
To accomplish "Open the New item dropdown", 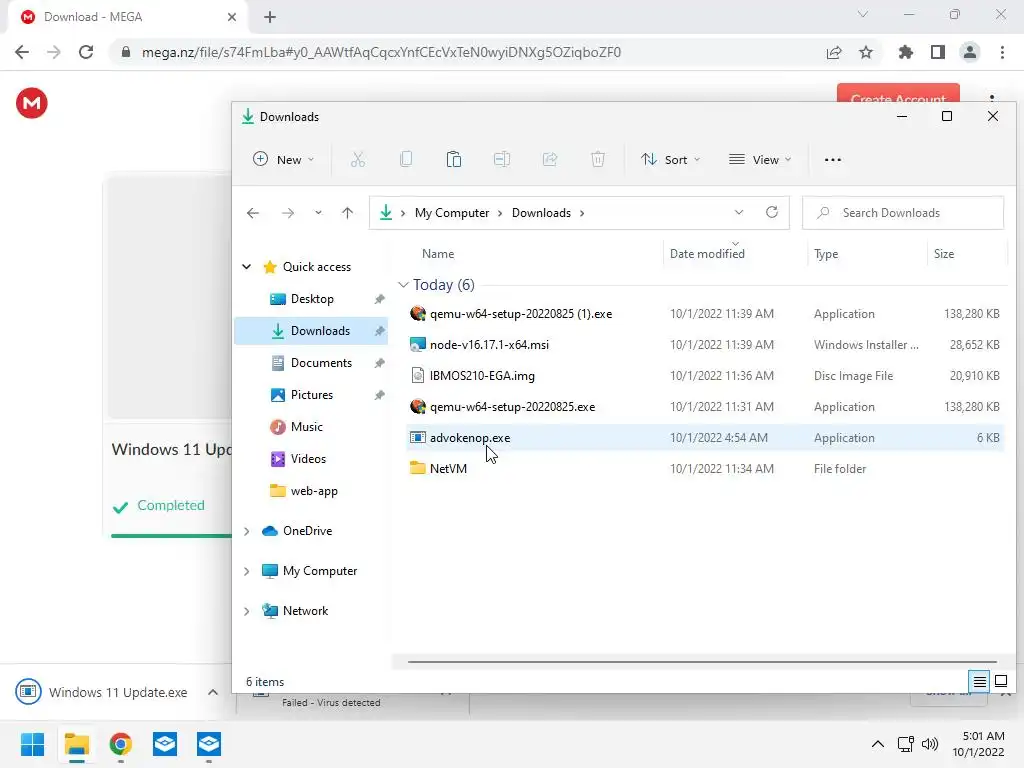I will click(283, 159).
